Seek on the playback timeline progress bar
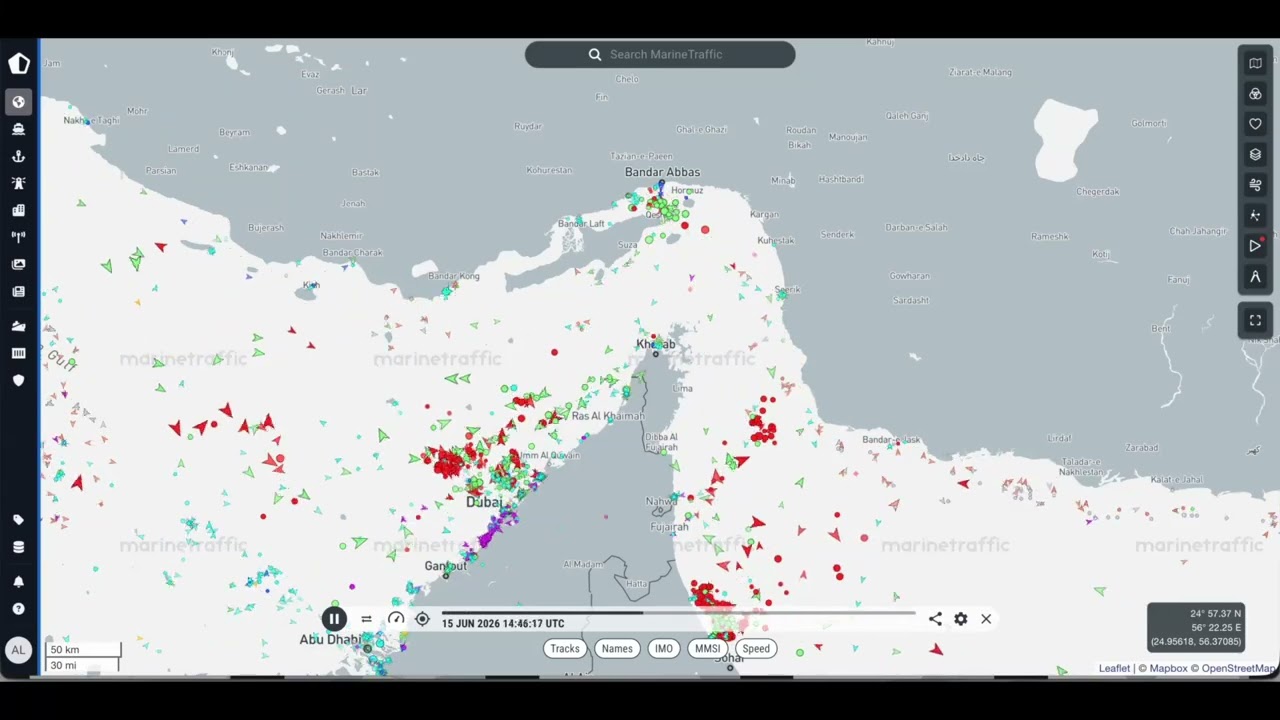This screenshot has height=720, width=1280. (678, 613)
